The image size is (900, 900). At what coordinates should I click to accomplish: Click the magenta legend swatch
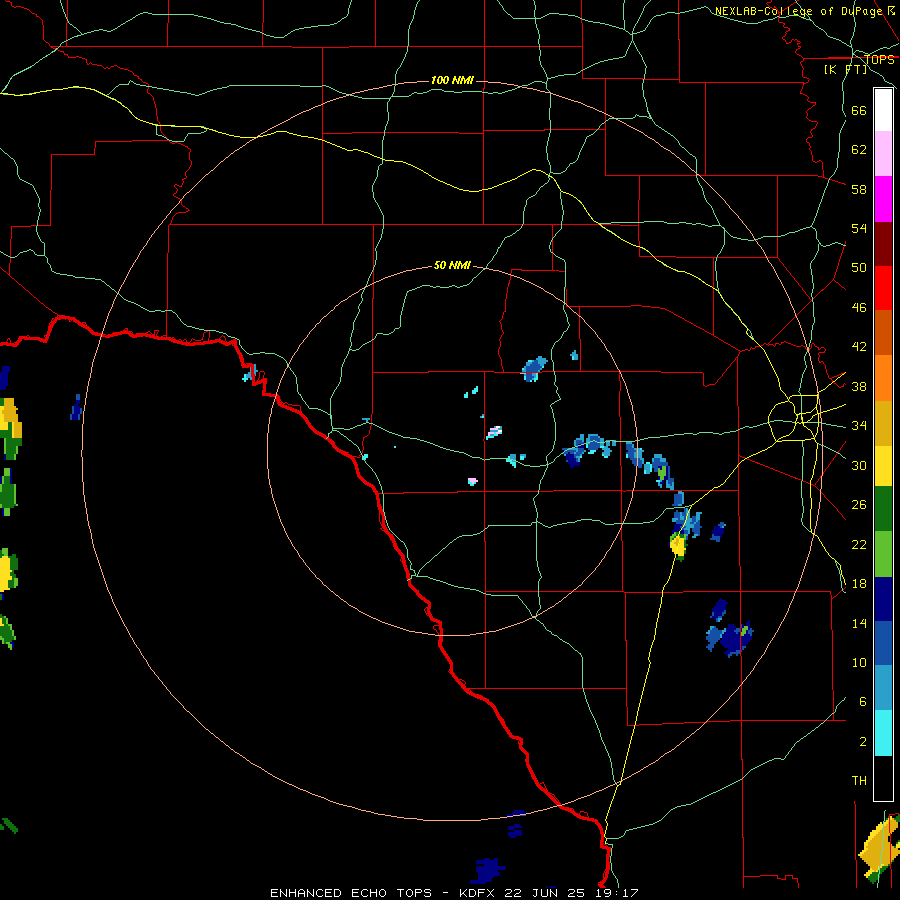point(883,199)
